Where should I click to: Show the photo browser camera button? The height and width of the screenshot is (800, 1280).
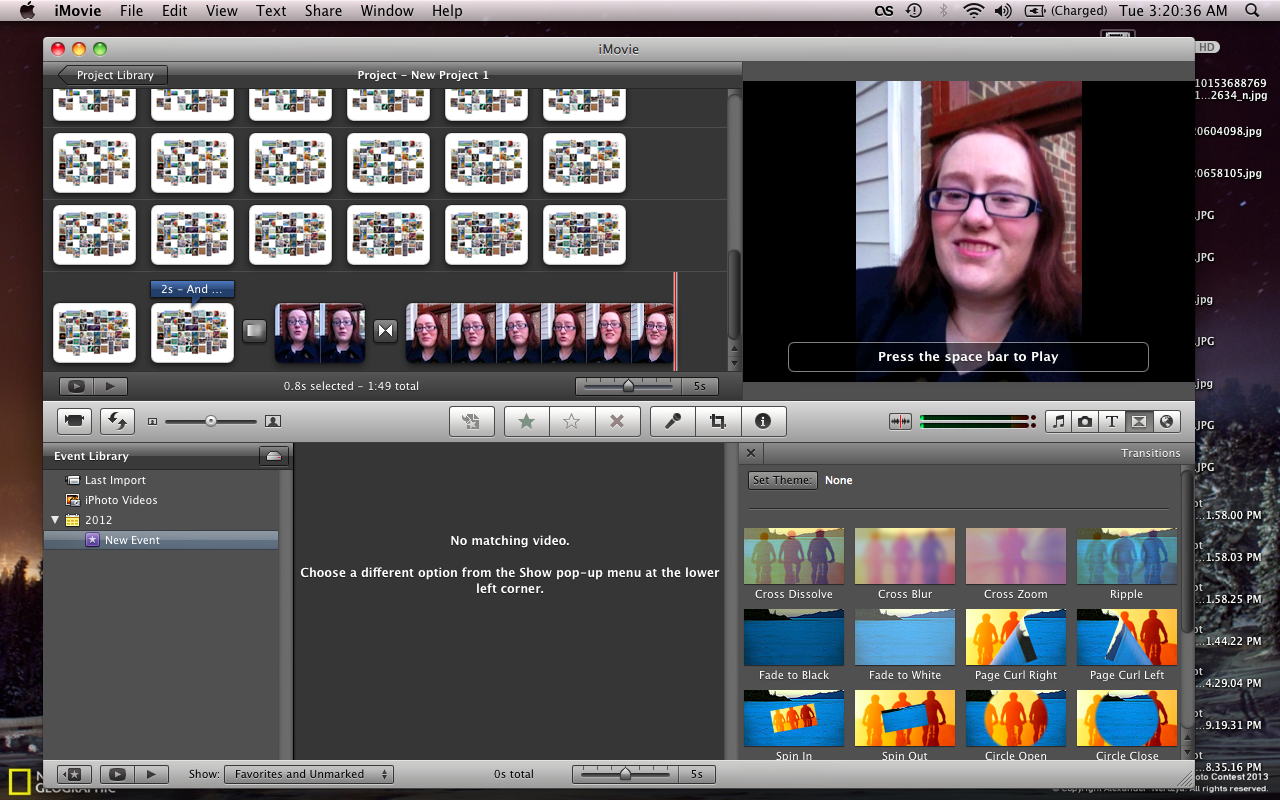point(1085,422)
